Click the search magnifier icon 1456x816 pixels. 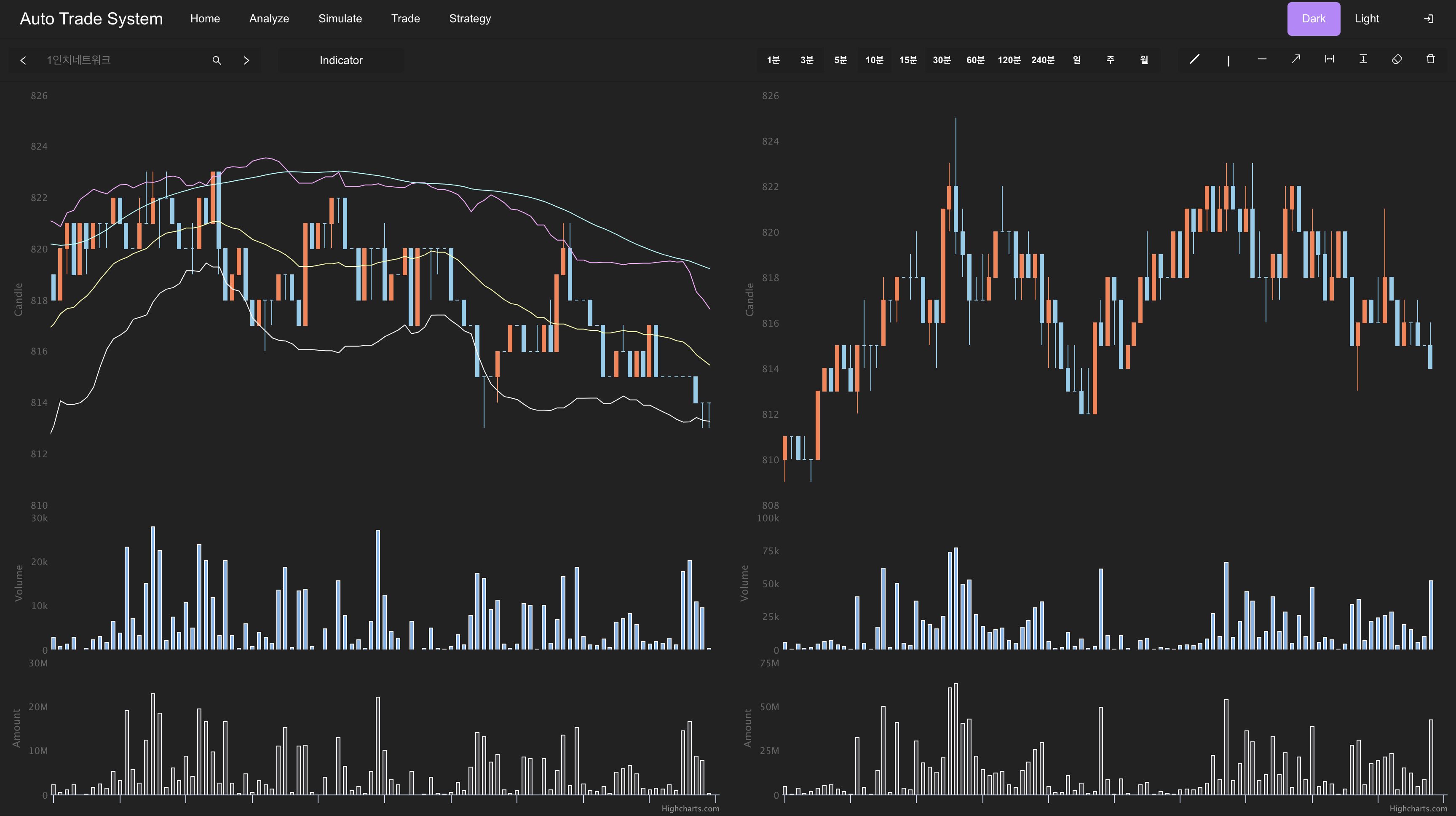click(217, 60)
